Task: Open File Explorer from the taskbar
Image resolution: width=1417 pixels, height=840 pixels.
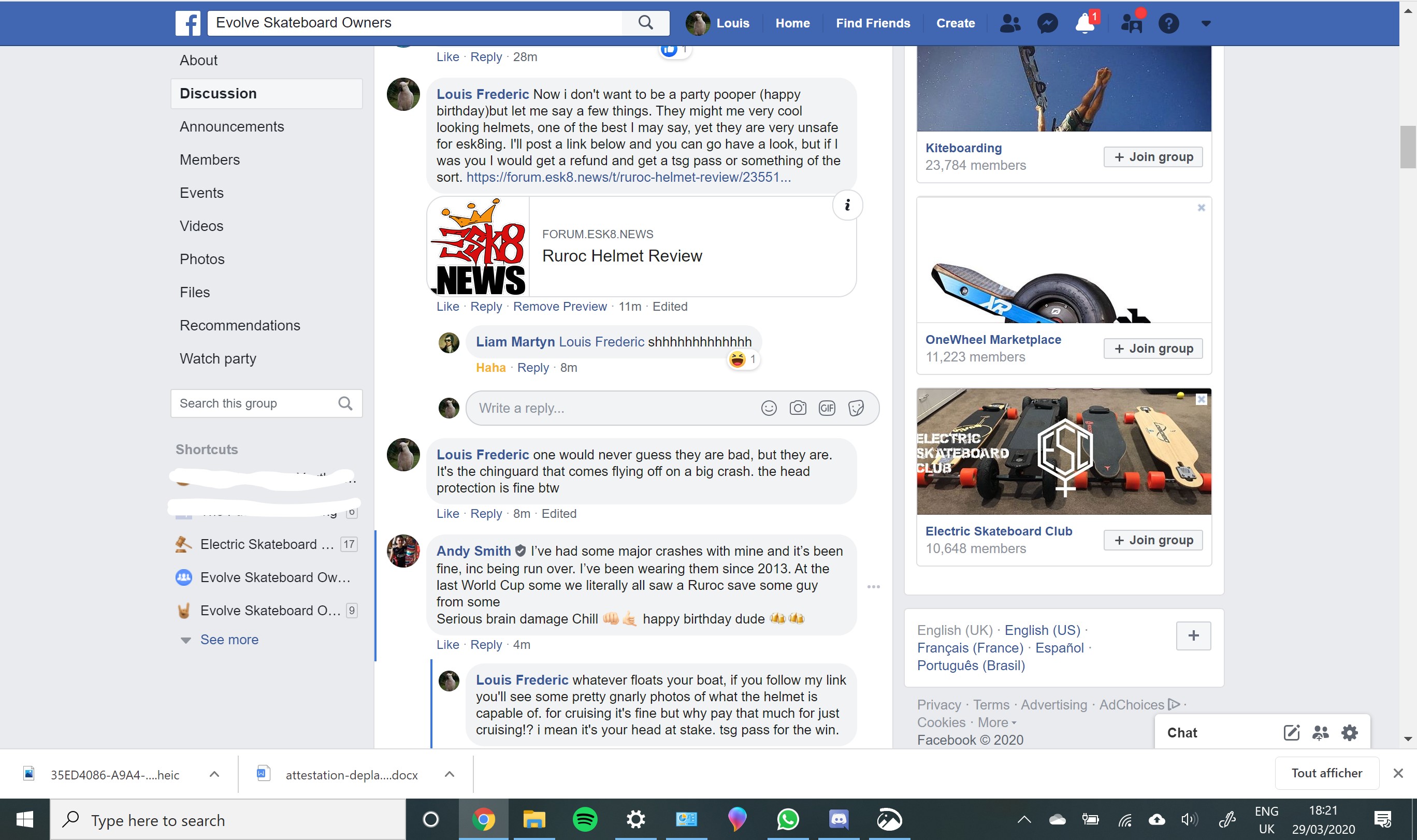Action: point(533,820)
